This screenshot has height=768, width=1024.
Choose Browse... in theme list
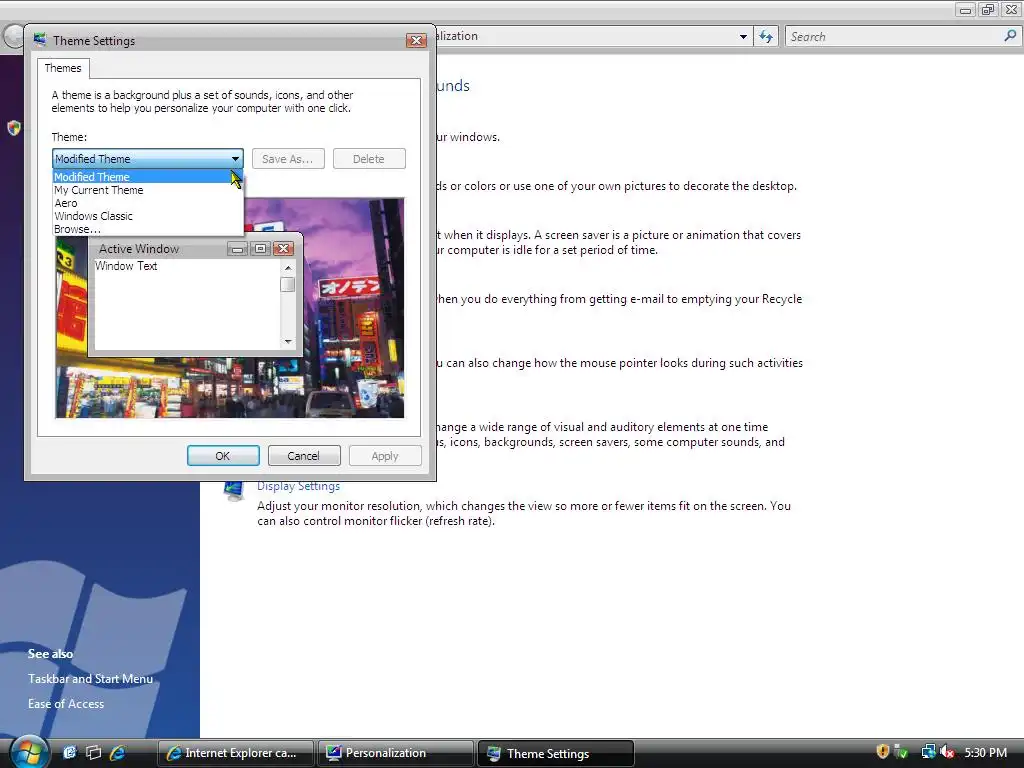(148, 229)
